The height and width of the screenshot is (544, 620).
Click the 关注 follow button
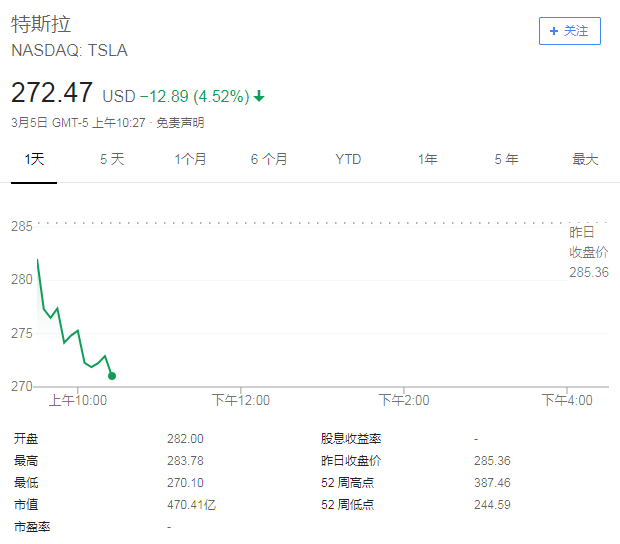569,31
